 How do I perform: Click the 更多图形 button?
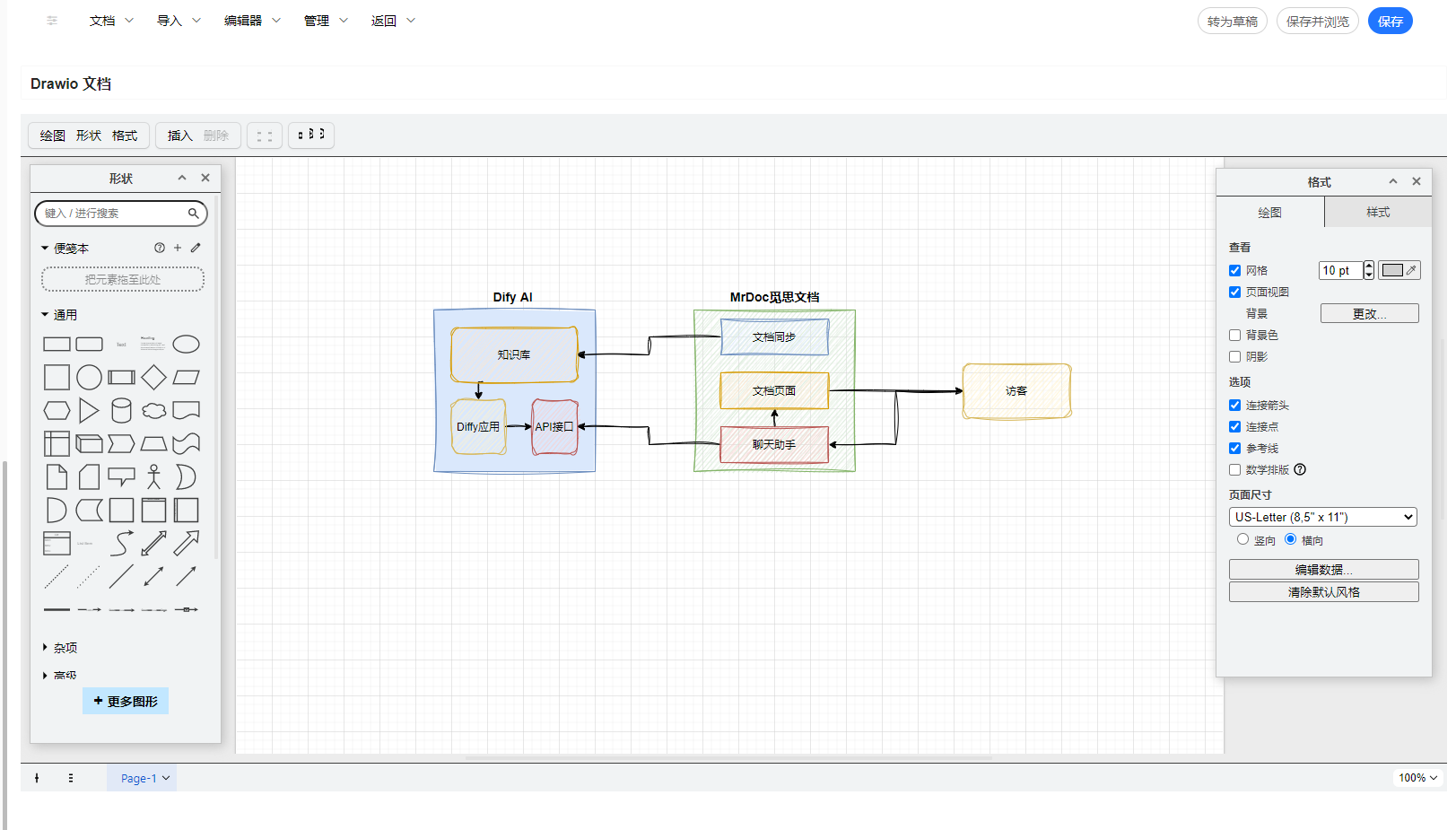(126, 702)
